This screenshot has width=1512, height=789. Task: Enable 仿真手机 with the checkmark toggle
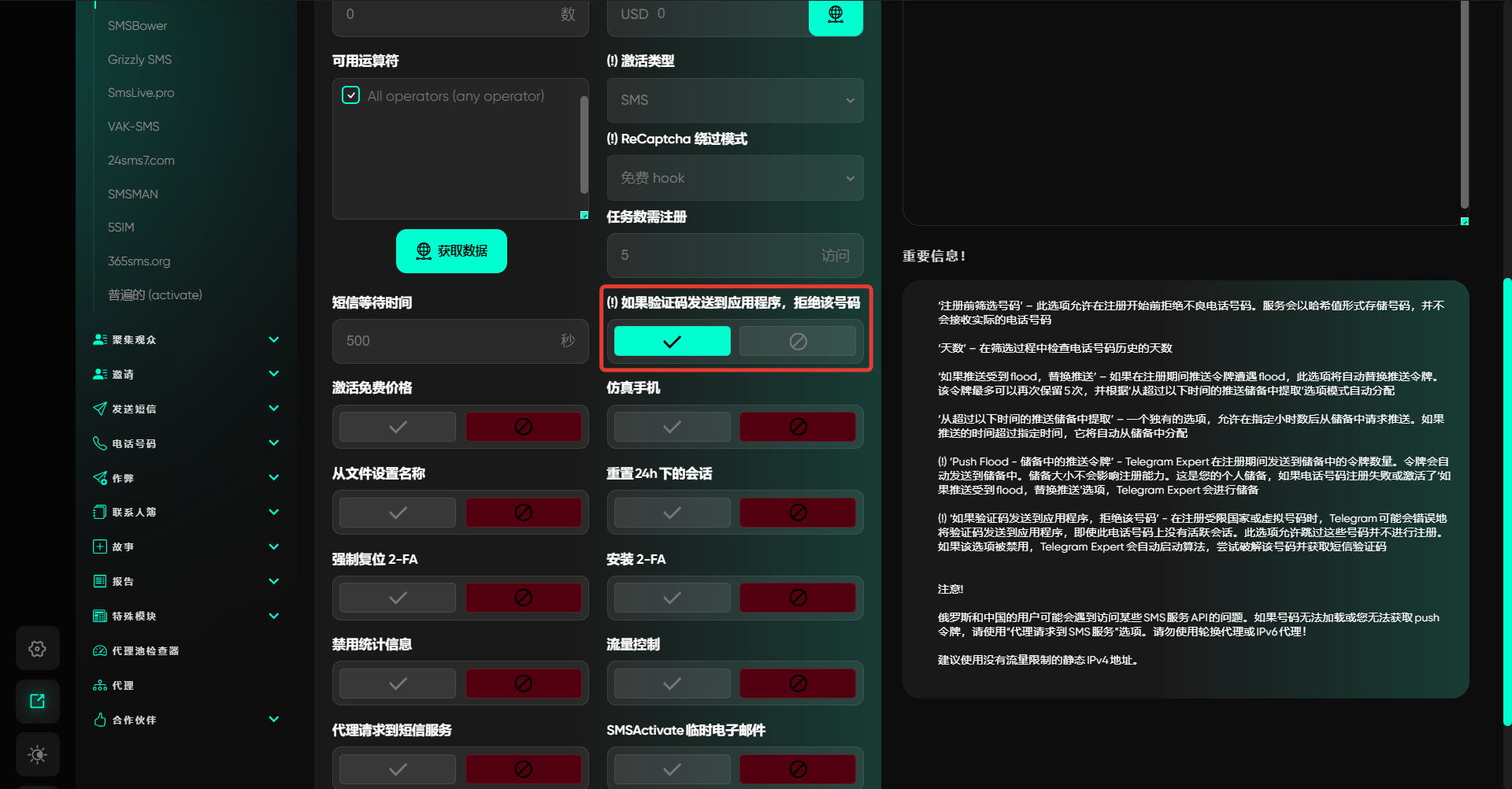[672, 427]
